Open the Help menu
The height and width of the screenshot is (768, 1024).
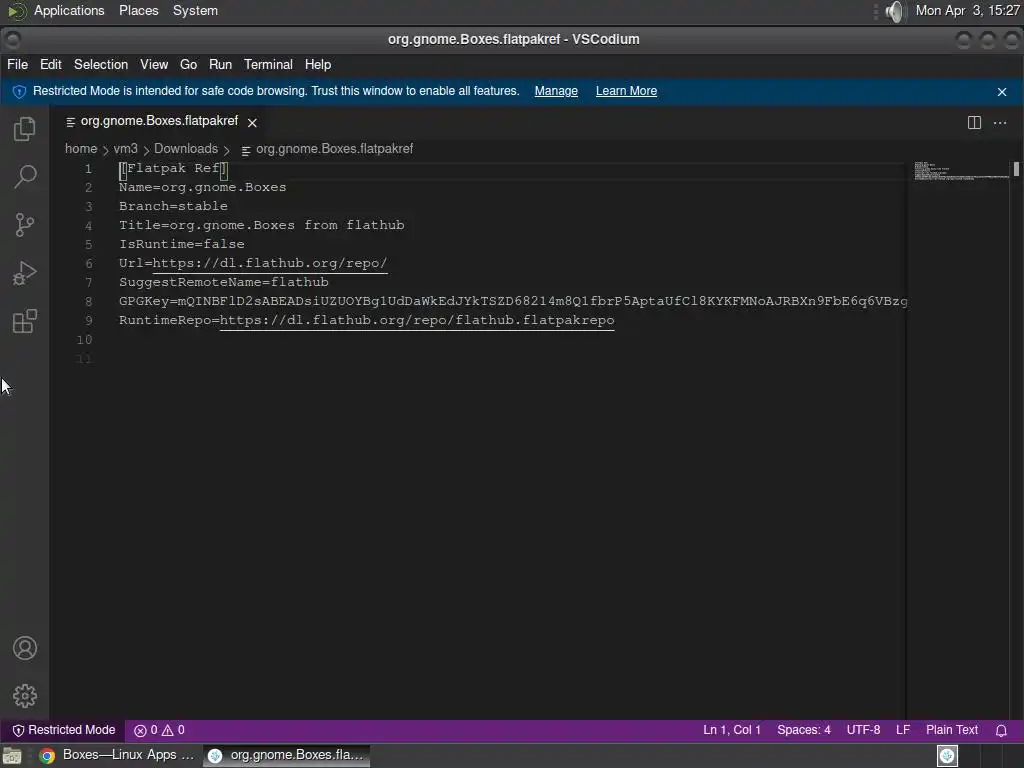[317, 65]
